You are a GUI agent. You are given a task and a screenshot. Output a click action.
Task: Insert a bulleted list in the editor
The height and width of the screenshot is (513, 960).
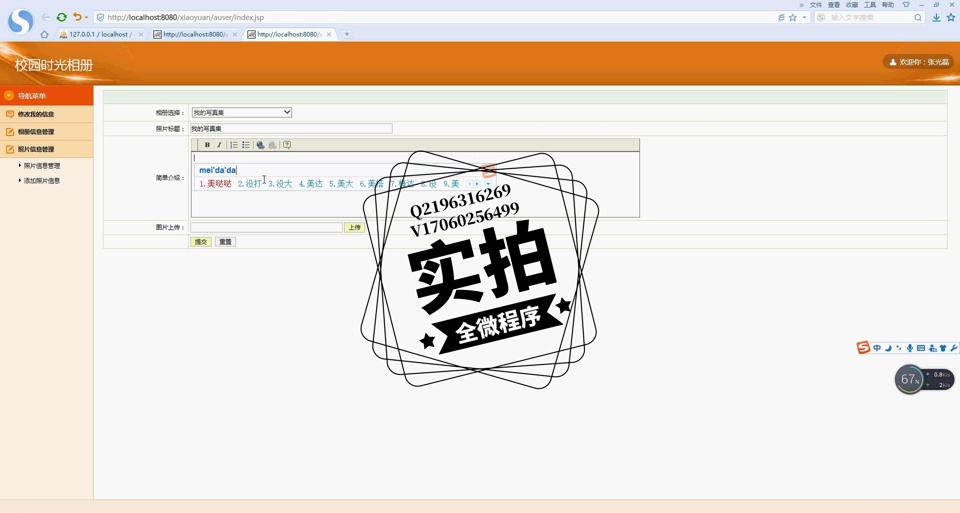tap(245, 145)
